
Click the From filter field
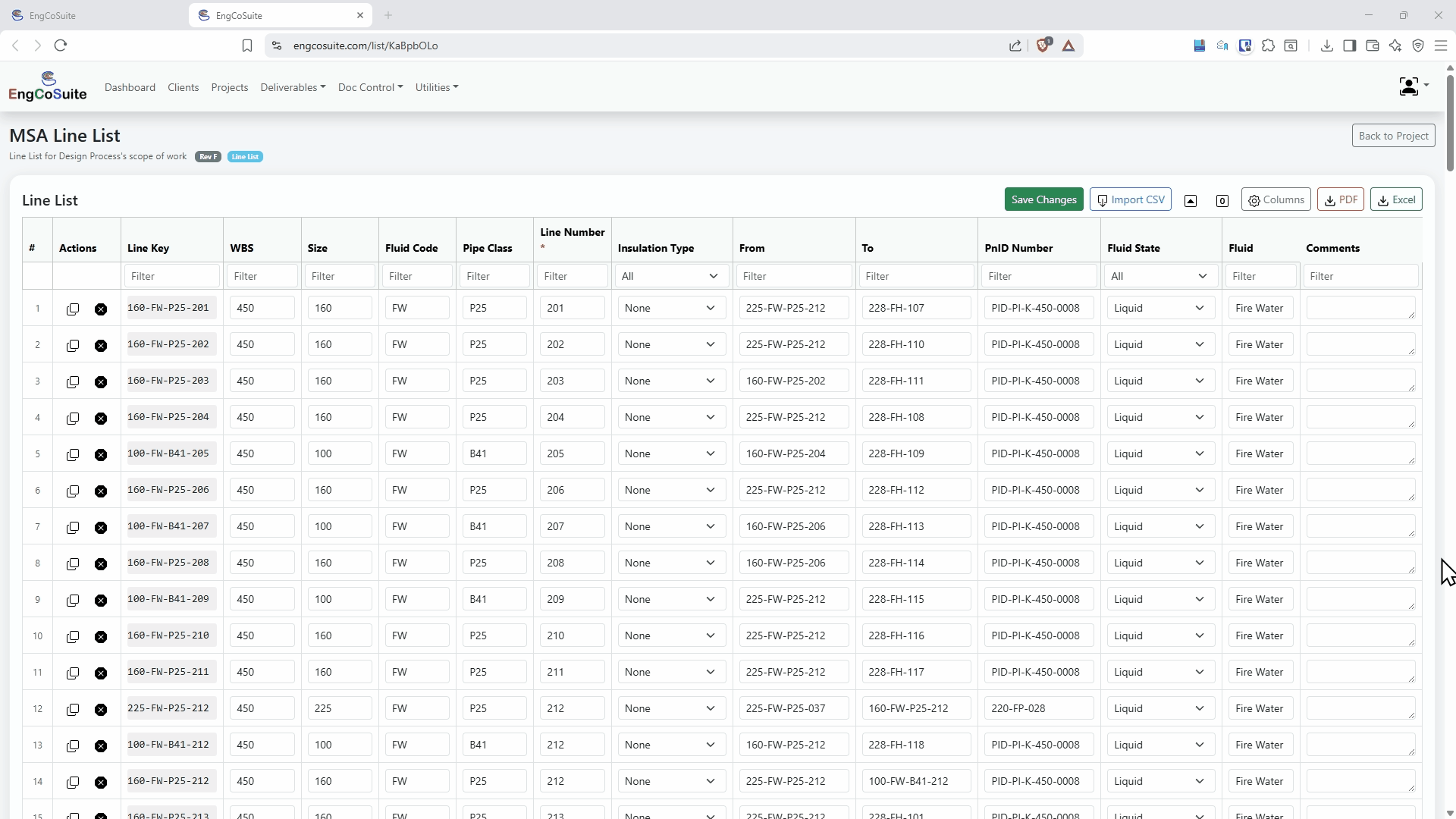point(794,276)
